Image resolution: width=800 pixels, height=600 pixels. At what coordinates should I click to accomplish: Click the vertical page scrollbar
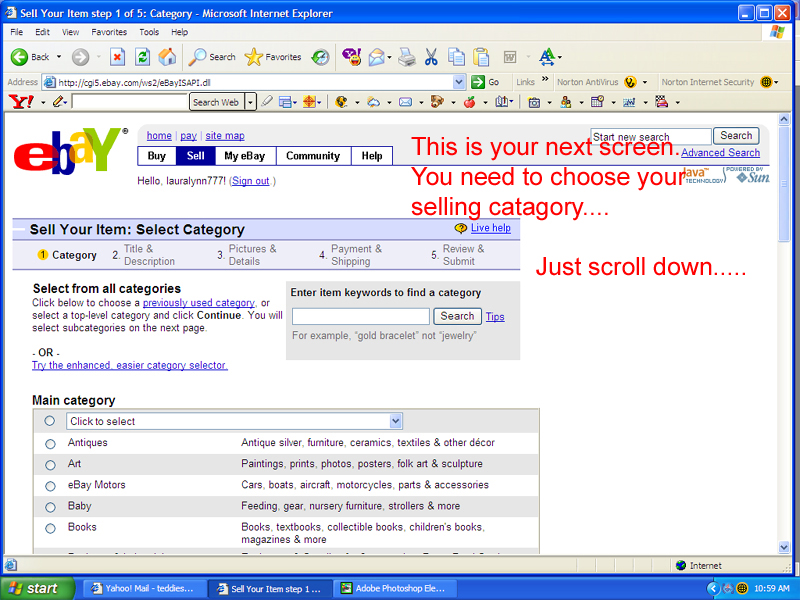pyautogui.click(x=784, y=350)
